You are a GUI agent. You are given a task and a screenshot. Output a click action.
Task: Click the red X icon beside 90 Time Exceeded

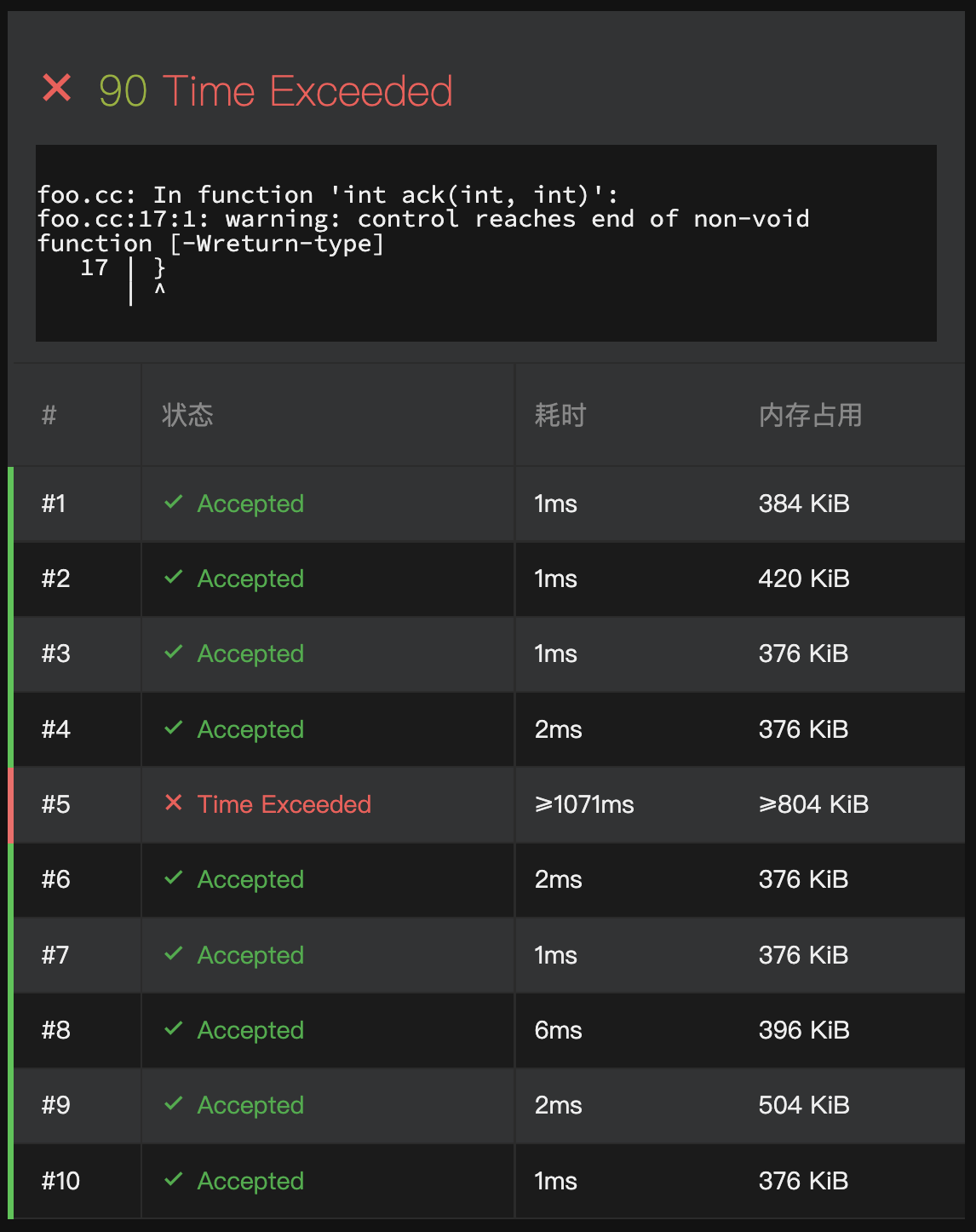coord(57,88)
